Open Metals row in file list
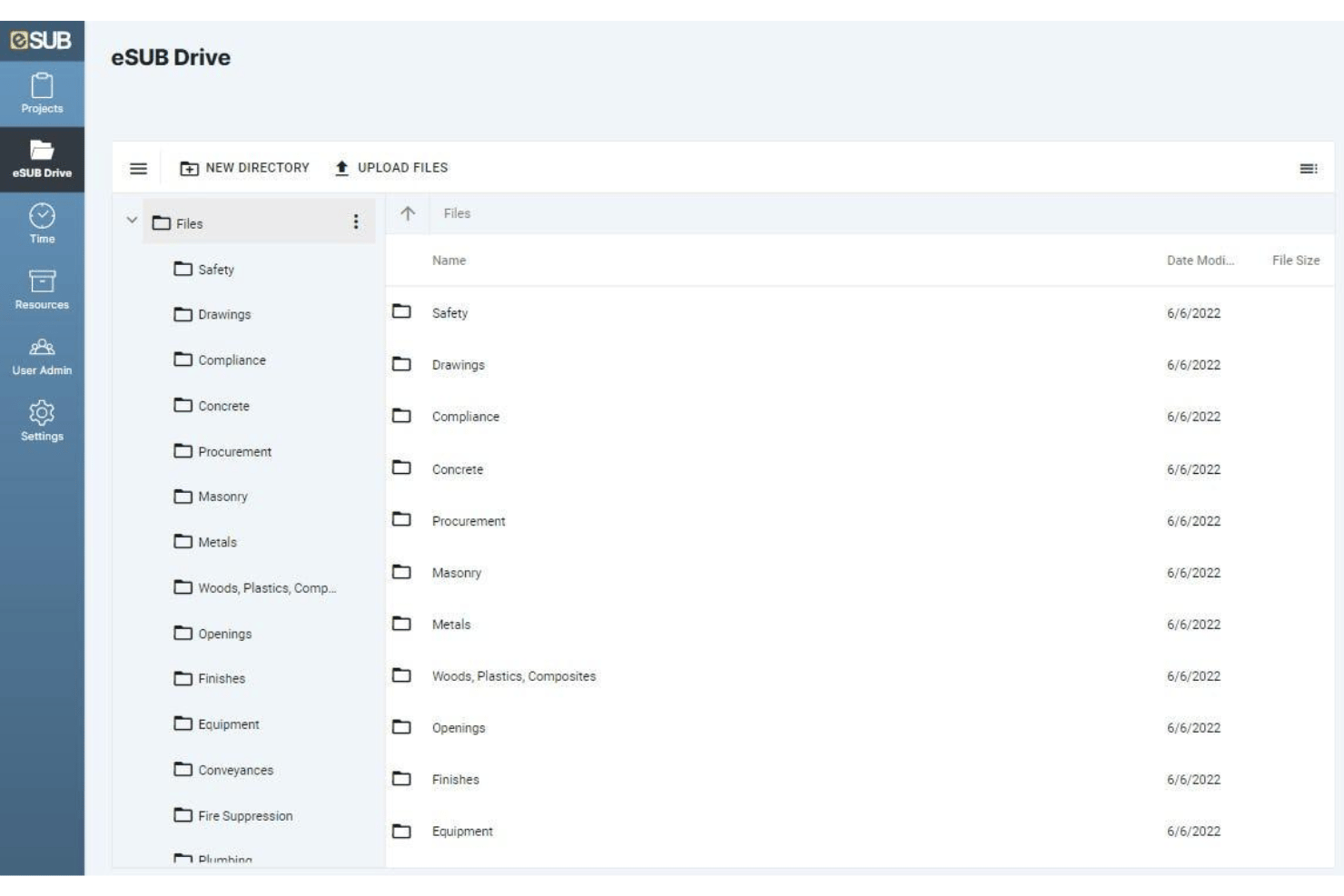The image size is (1344, 896). [860, 625]
